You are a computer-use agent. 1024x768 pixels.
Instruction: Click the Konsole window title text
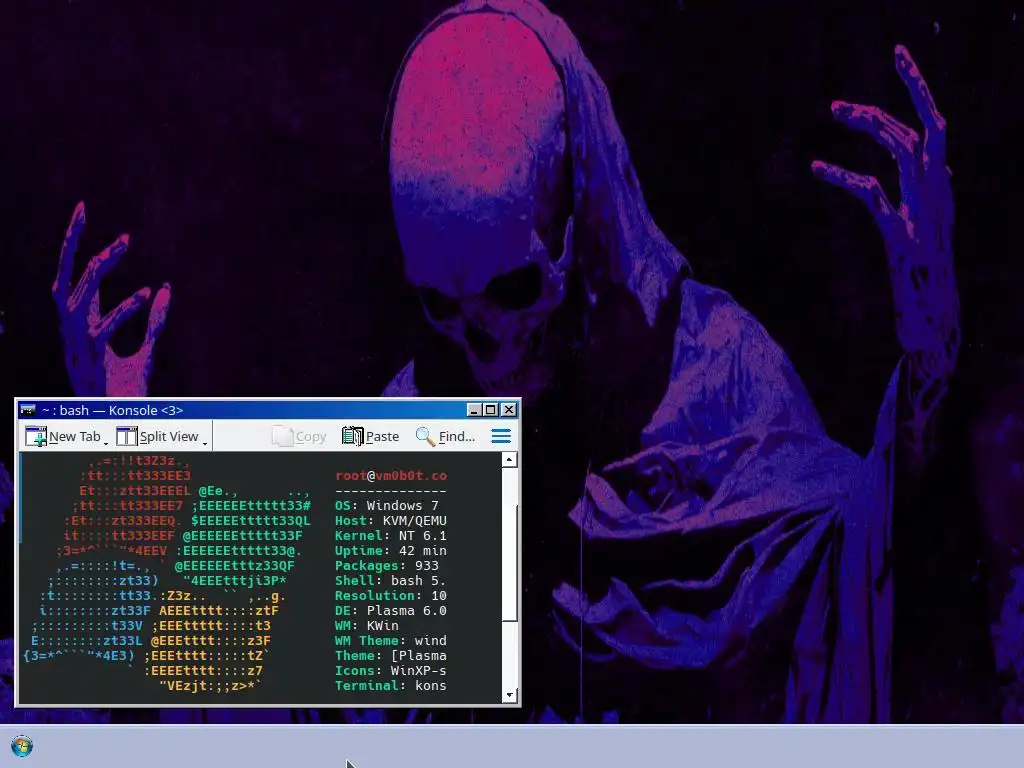point(112,410)
